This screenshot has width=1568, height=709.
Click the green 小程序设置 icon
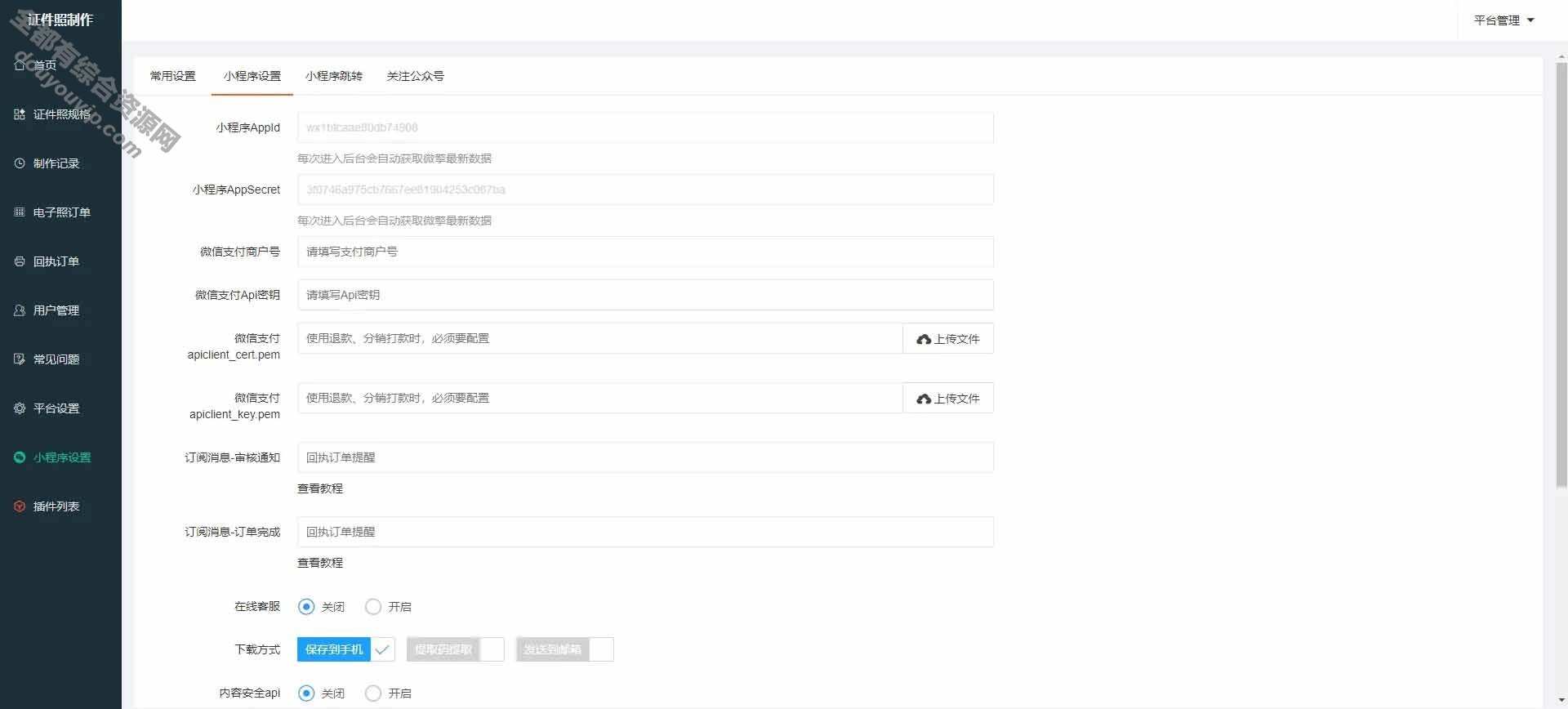tap(20, 457)
